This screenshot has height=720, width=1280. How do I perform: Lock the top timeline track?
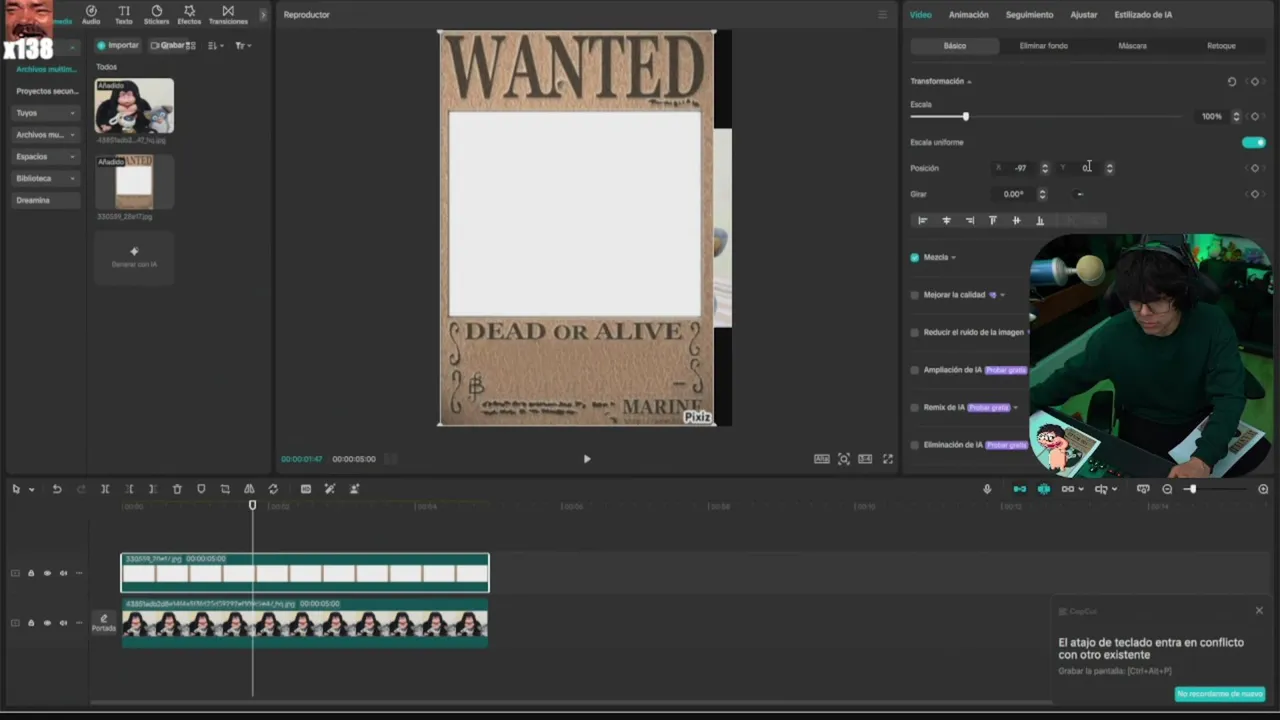point(31,573)
